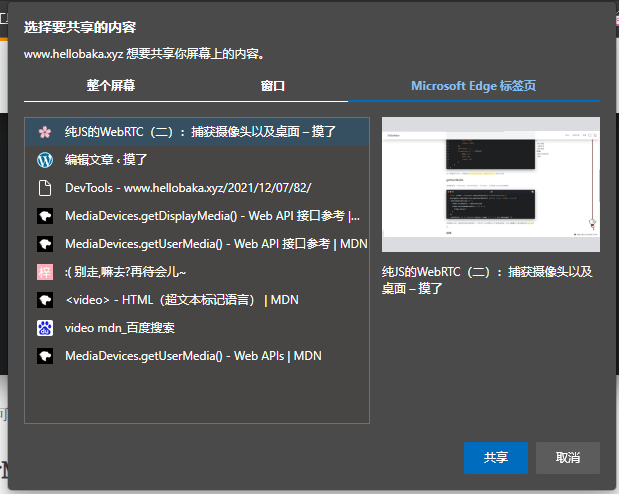The height and width of the screenshot is (494, 619).
Task: Select video mdn_百度搜索 entry
Action: 197,328
